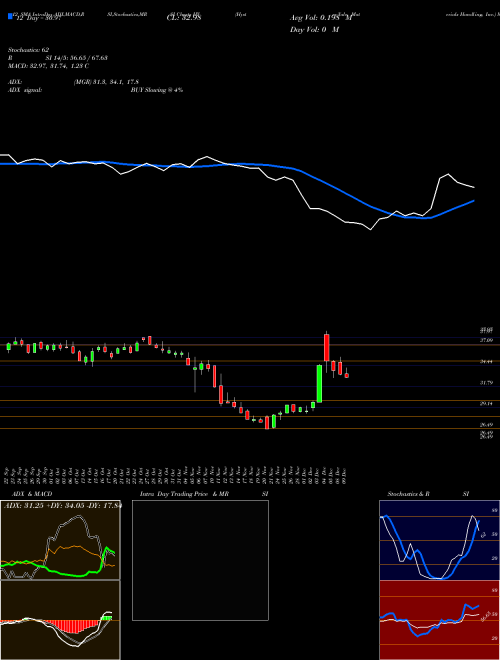
Task: Click the 'MACD: 32.97, 31.74, 1.23 C' line
Action: [48, 66]
